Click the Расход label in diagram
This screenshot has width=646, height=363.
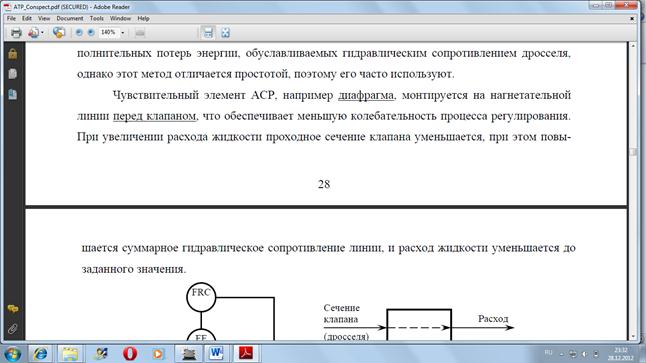(493, 319)
